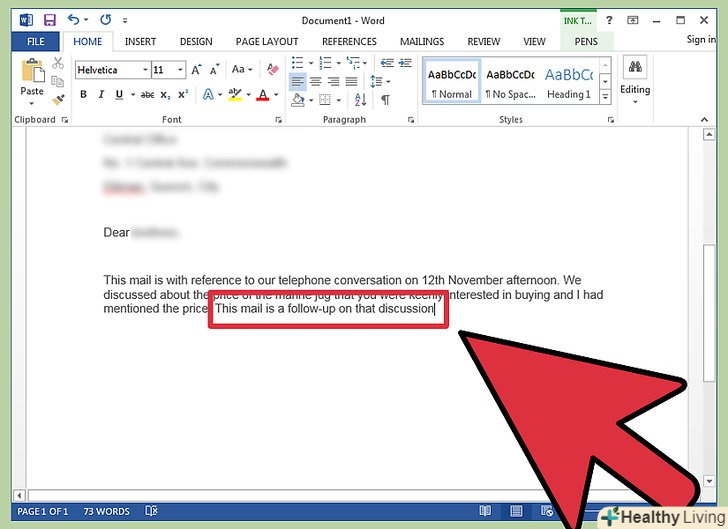Customize Quick Access Toolbar dropdown

point(125,20)
